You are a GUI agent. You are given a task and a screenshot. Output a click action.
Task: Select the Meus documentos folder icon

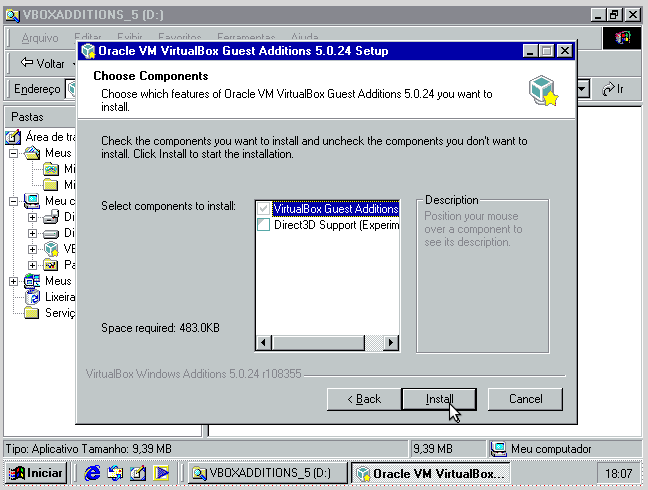32,153
